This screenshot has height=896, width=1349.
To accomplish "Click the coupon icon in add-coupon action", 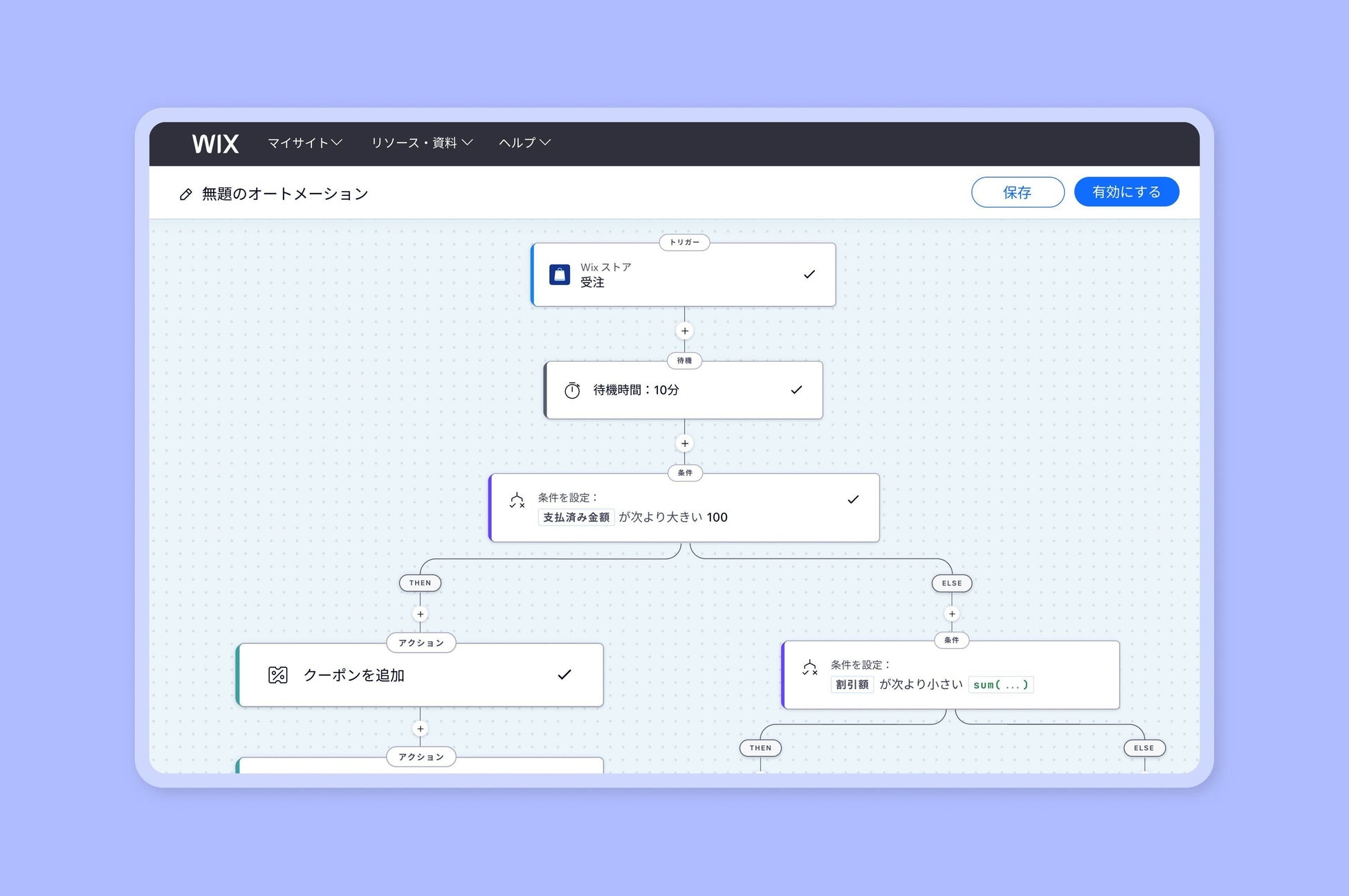I will click(277, 675).
